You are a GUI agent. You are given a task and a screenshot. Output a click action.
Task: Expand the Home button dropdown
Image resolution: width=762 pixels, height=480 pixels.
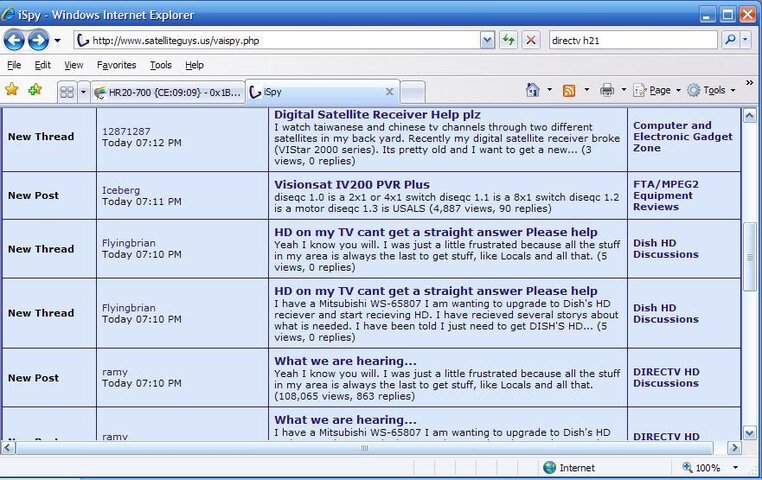point(550,90)
